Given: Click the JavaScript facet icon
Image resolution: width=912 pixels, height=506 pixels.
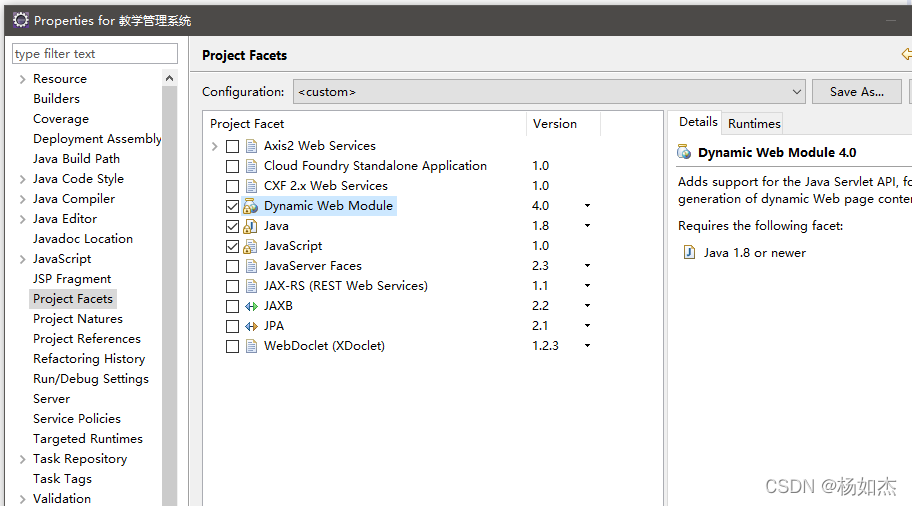Looking at the screenshot, I should point(251,246).
